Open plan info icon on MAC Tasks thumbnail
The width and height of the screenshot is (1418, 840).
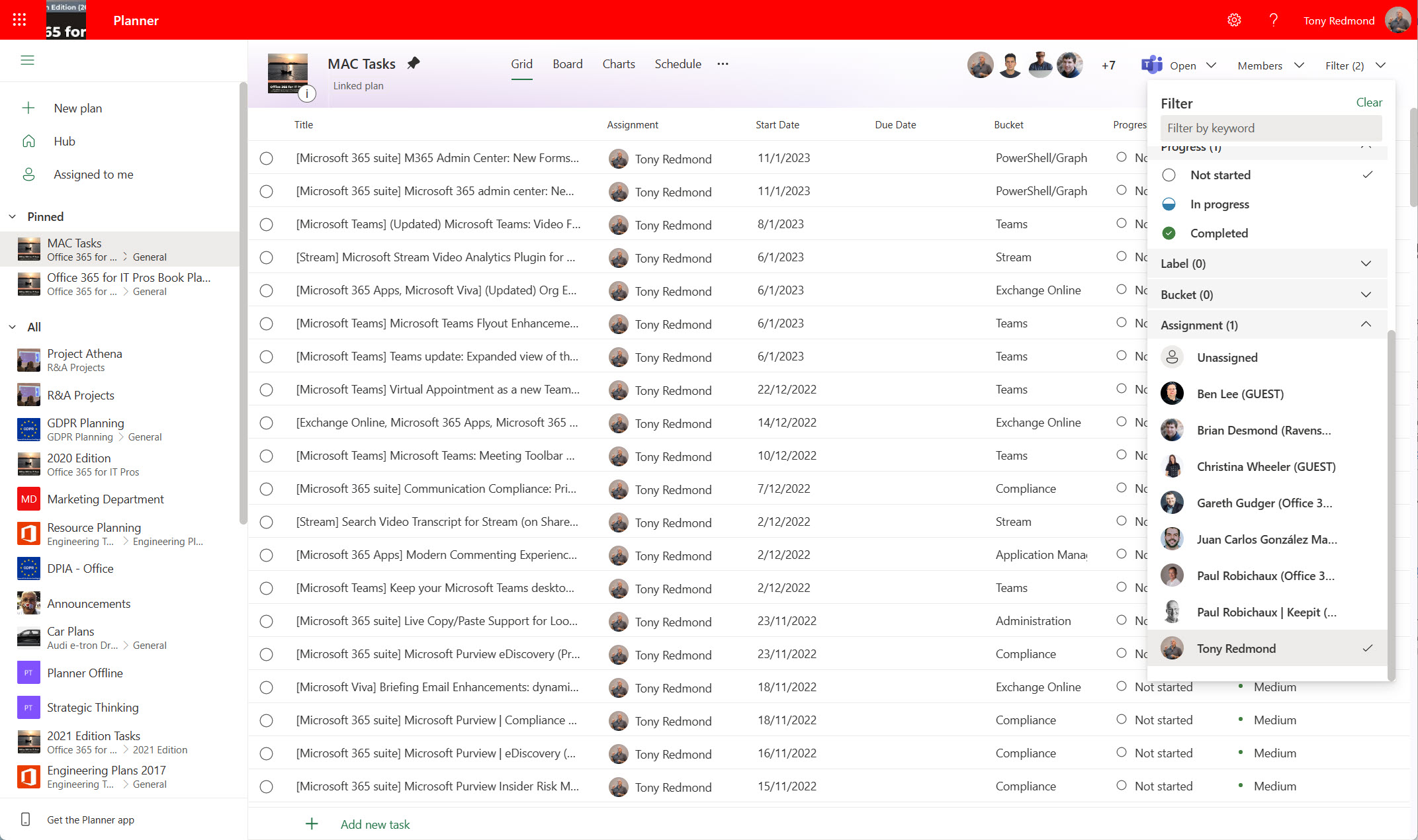click(x=306, y=94)
